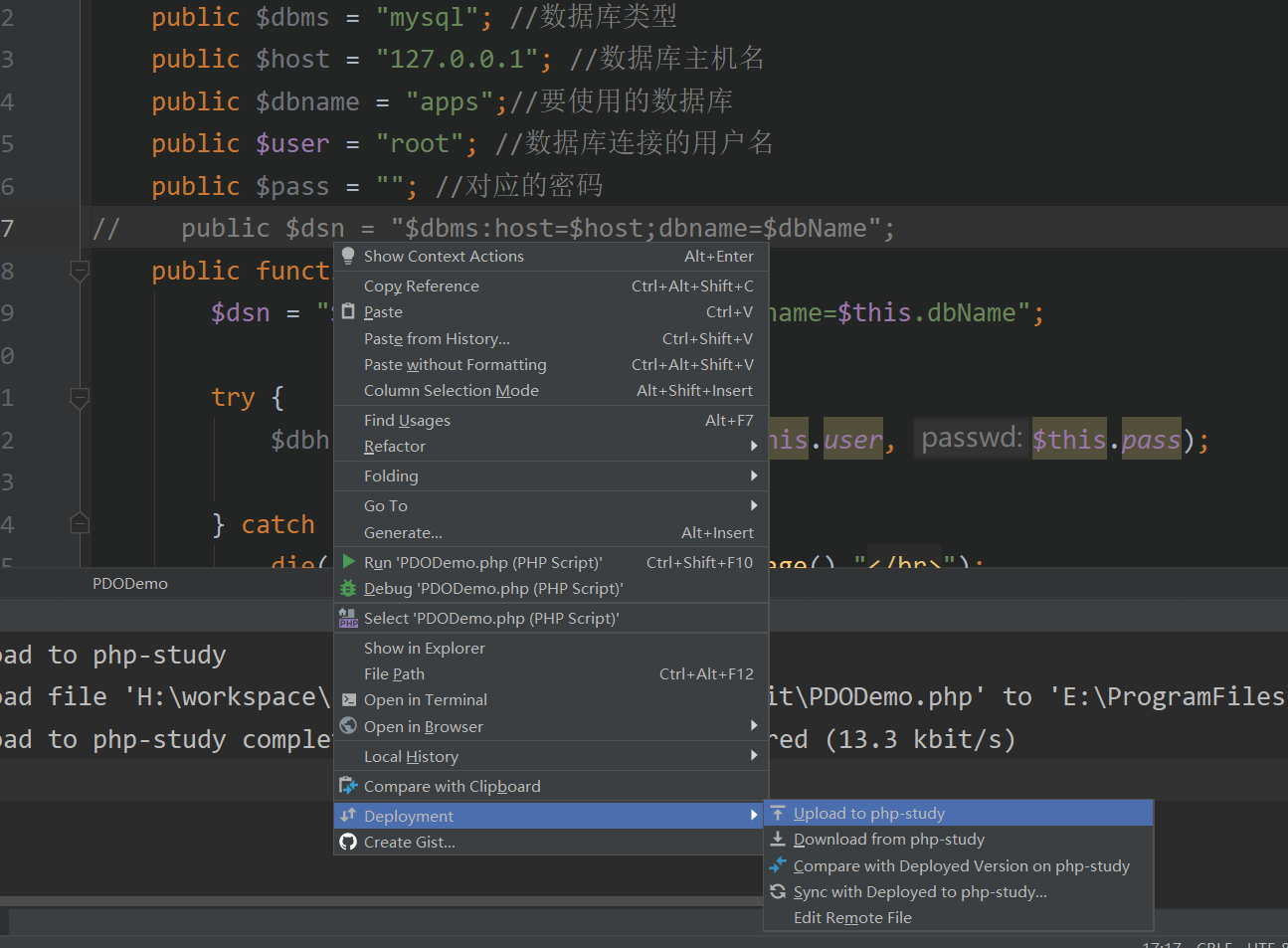Choose Show in Explorer
Screen dimensions: 1288x948
click(x=551, y=648)
